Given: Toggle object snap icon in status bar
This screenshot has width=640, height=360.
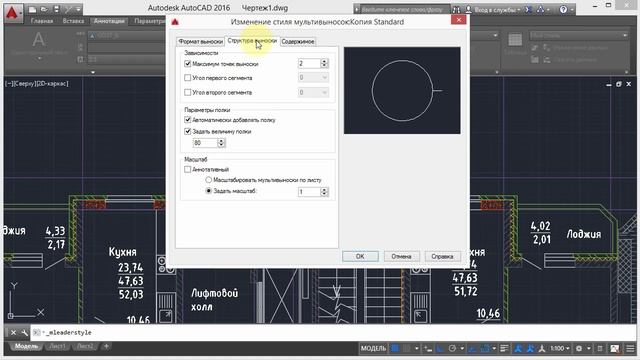Looking at the screenshot, I should [x=485, y=348].
